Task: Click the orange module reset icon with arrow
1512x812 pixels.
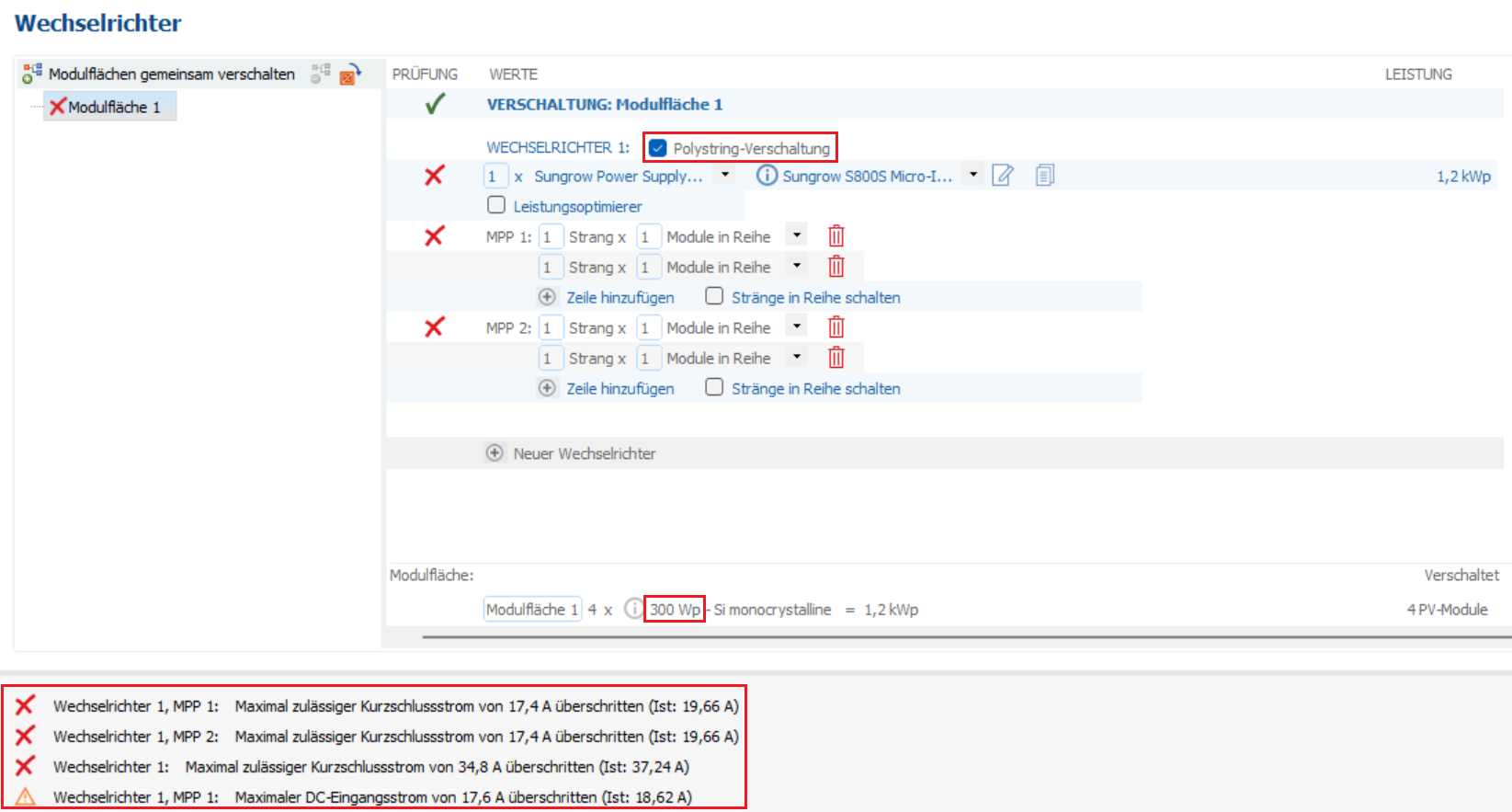Action: pos(349,74)
